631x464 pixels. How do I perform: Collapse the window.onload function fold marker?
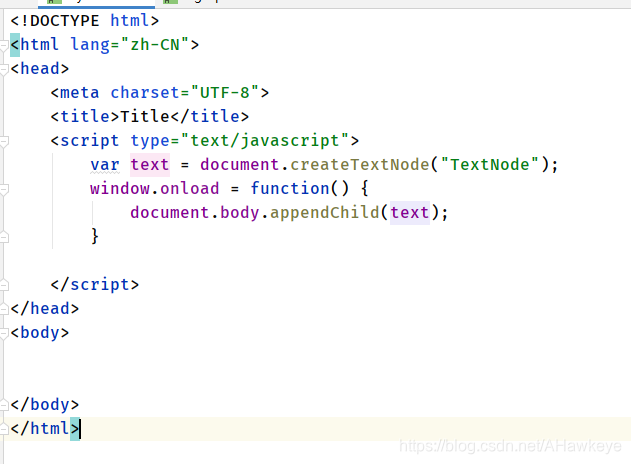point(4,189)
